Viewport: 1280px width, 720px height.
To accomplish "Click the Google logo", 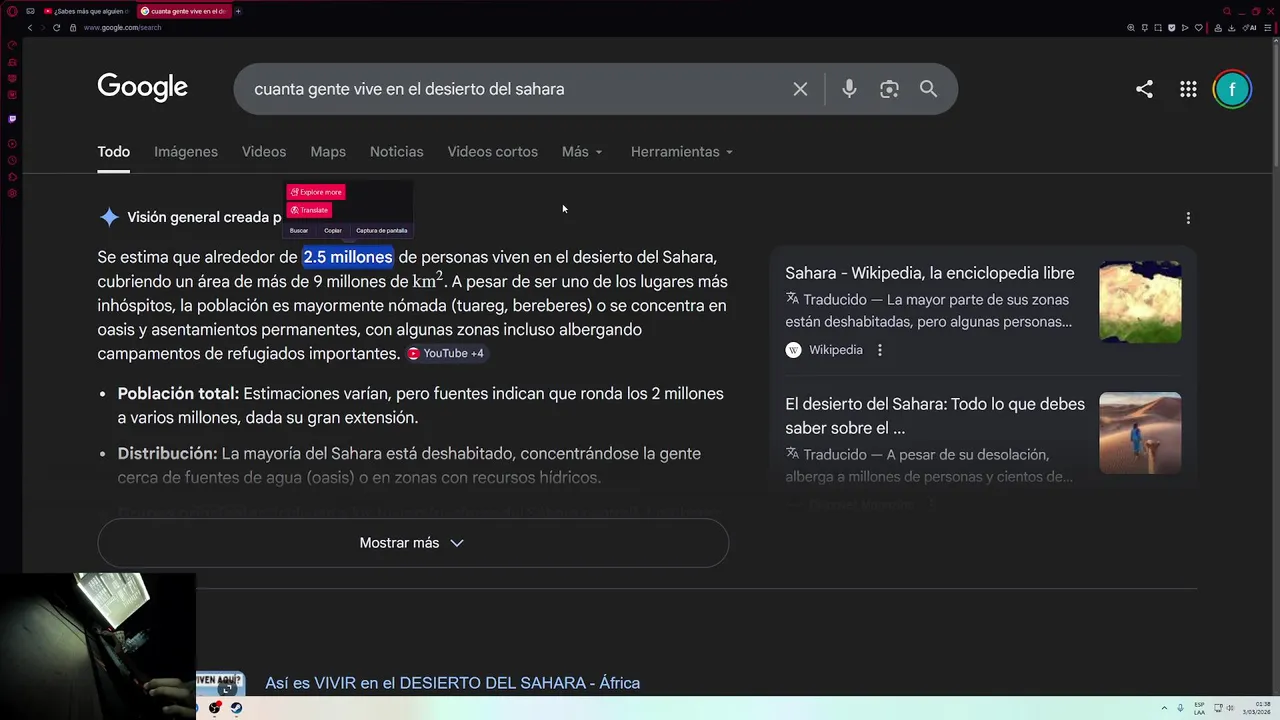I will click(142, 88).
